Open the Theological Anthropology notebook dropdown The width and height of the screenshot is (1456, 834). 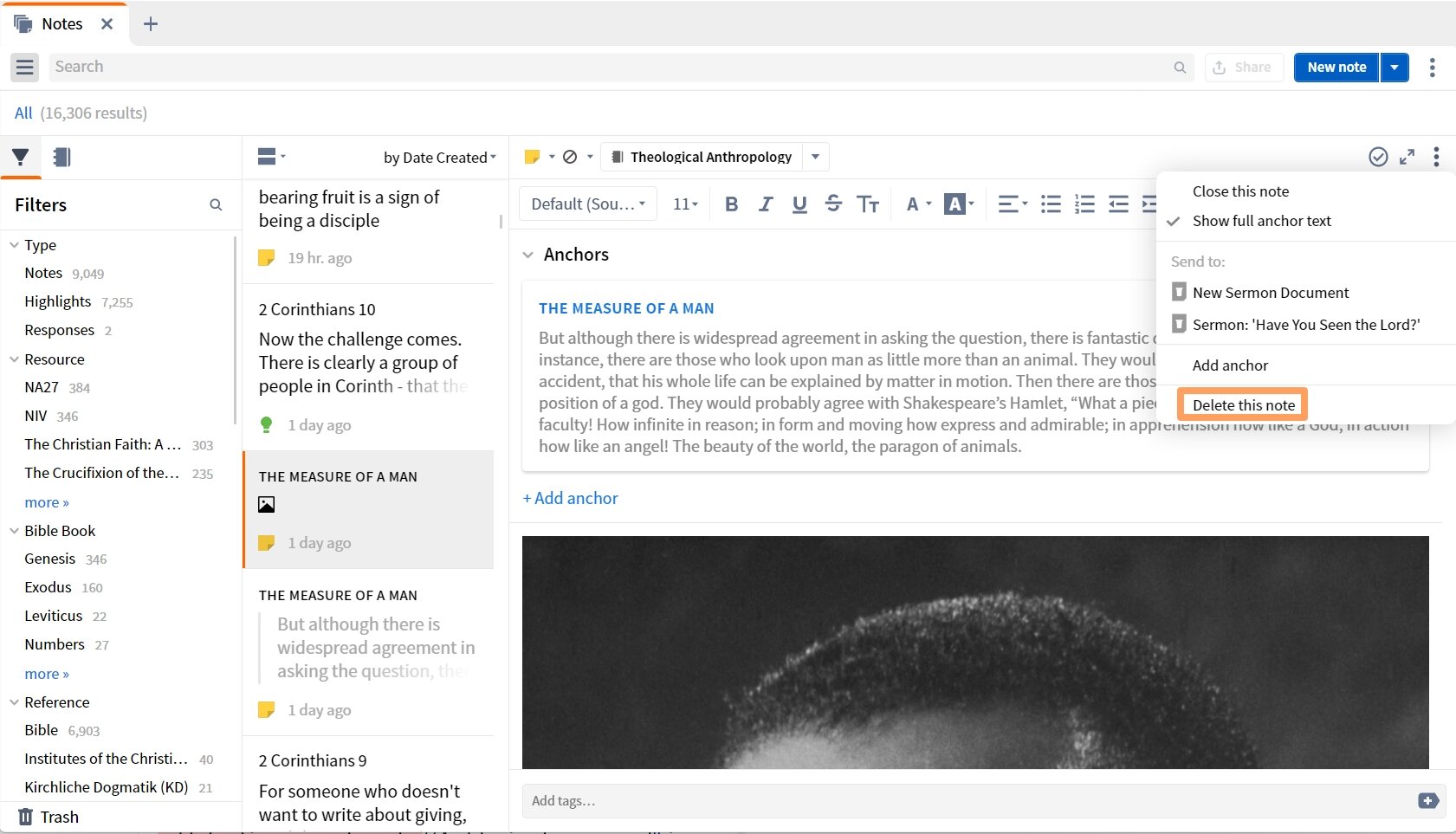[815, 157]
